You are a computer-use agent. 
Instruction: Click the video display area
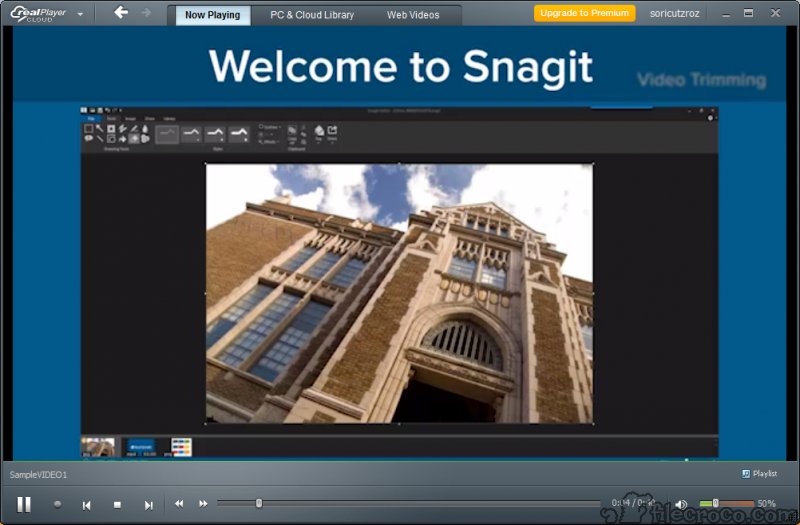pos(399,243)
